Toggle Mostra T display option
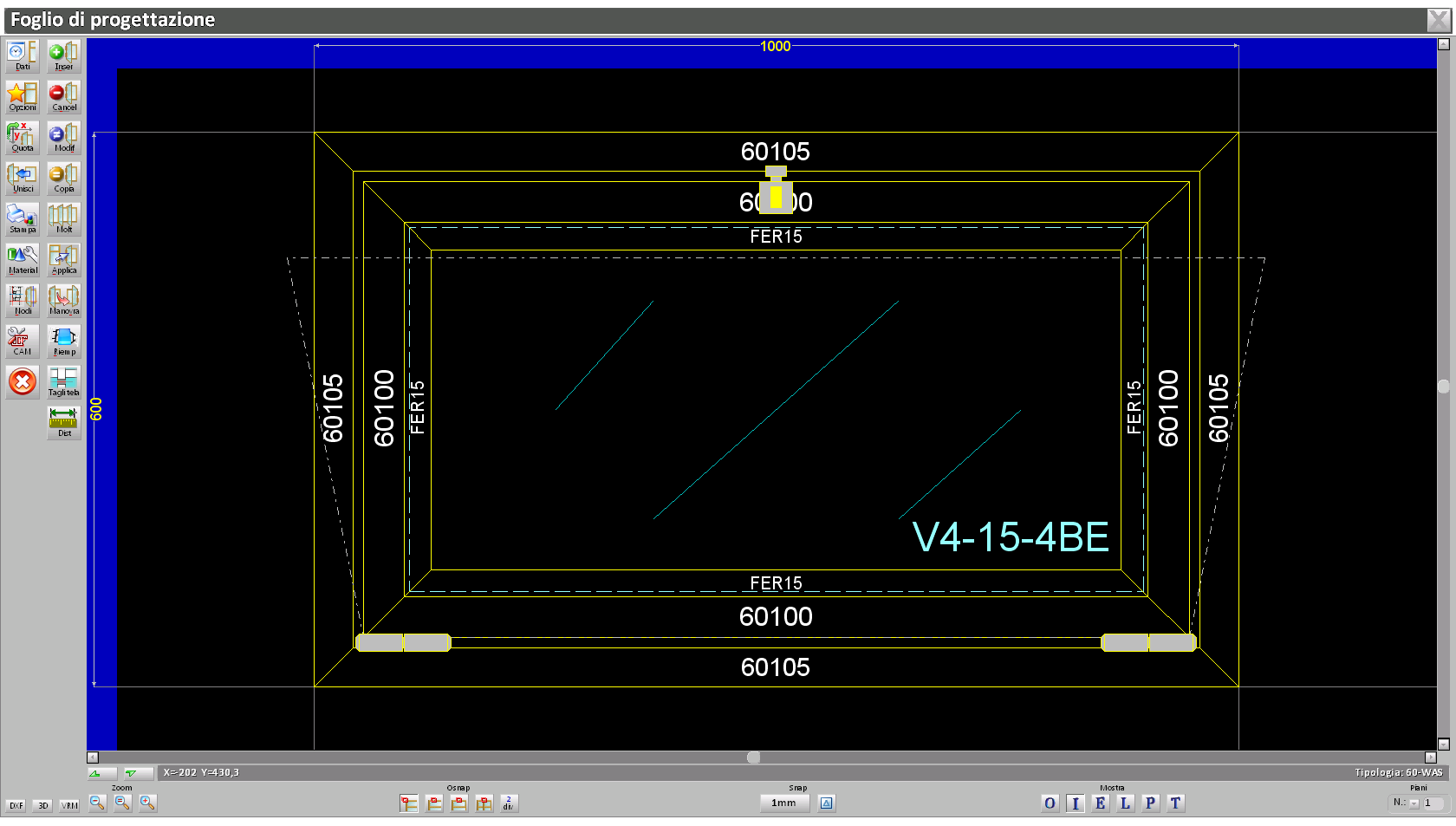The width and height of the screenshot is (1456, 826). pyautogui.click(x=1175, y=803)
